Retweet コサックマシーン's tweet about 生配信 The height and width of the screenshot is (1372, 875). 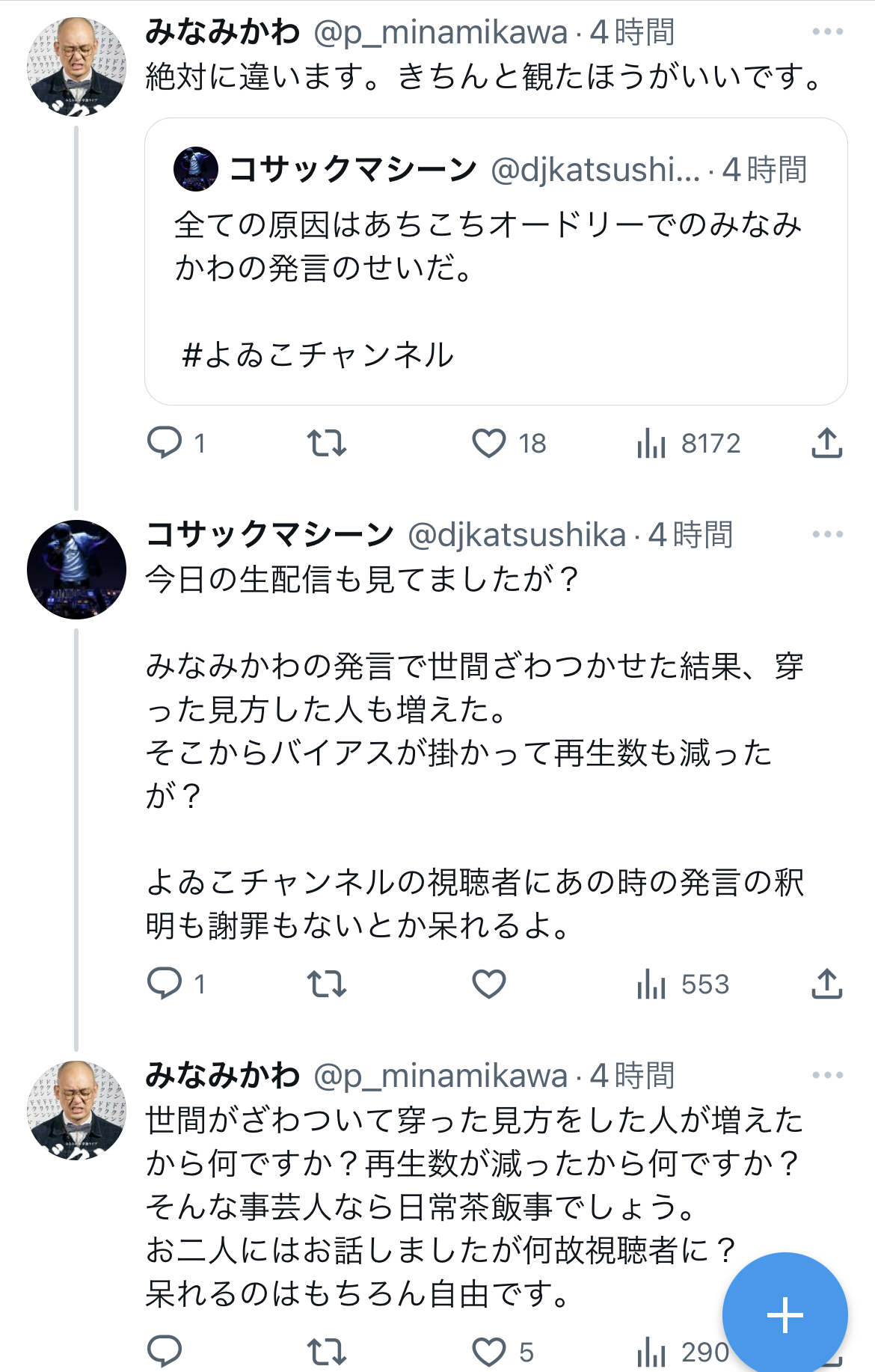pos(327,984)
